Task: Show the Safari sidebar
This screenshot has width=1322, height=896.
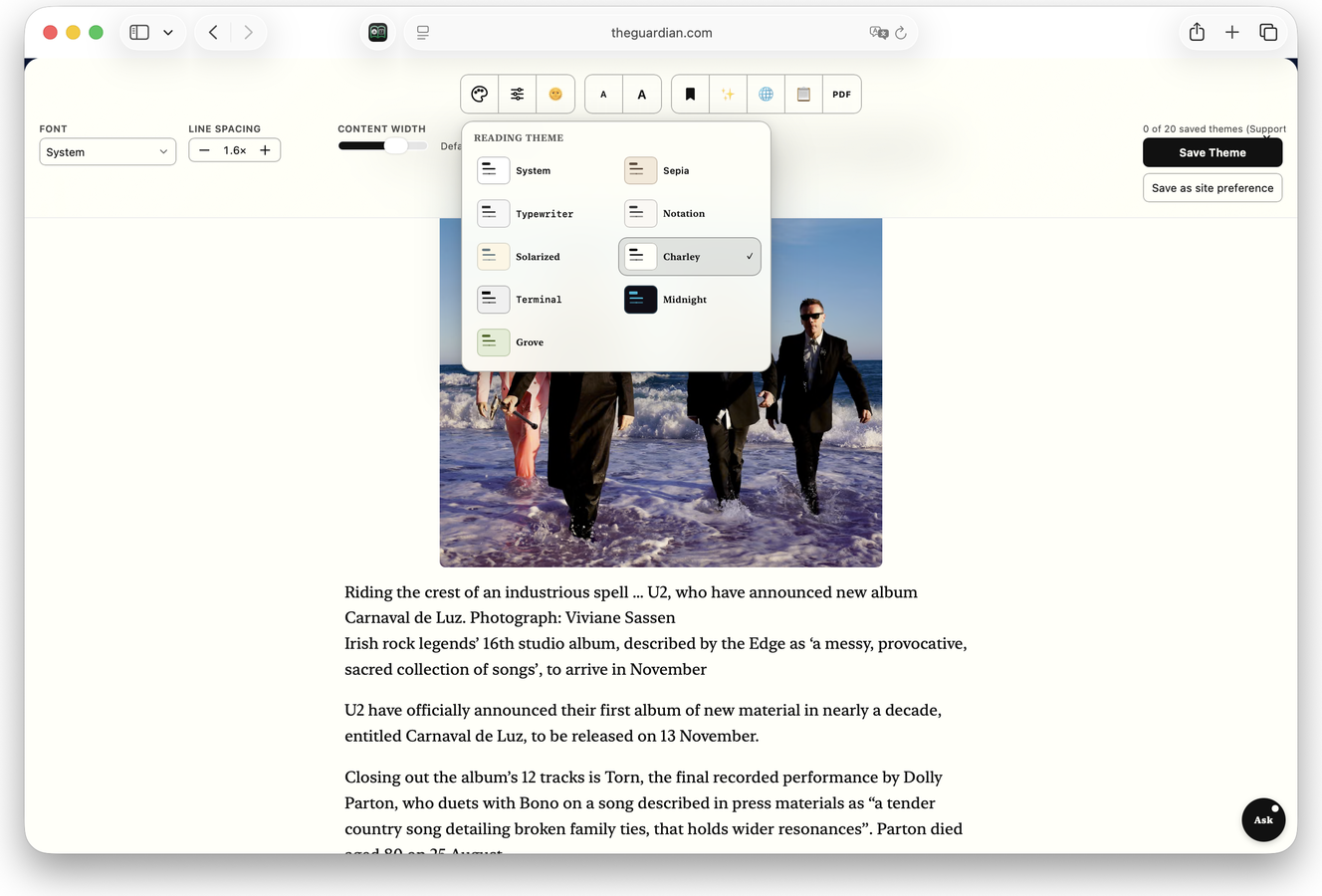Action: tap(139, 33)
